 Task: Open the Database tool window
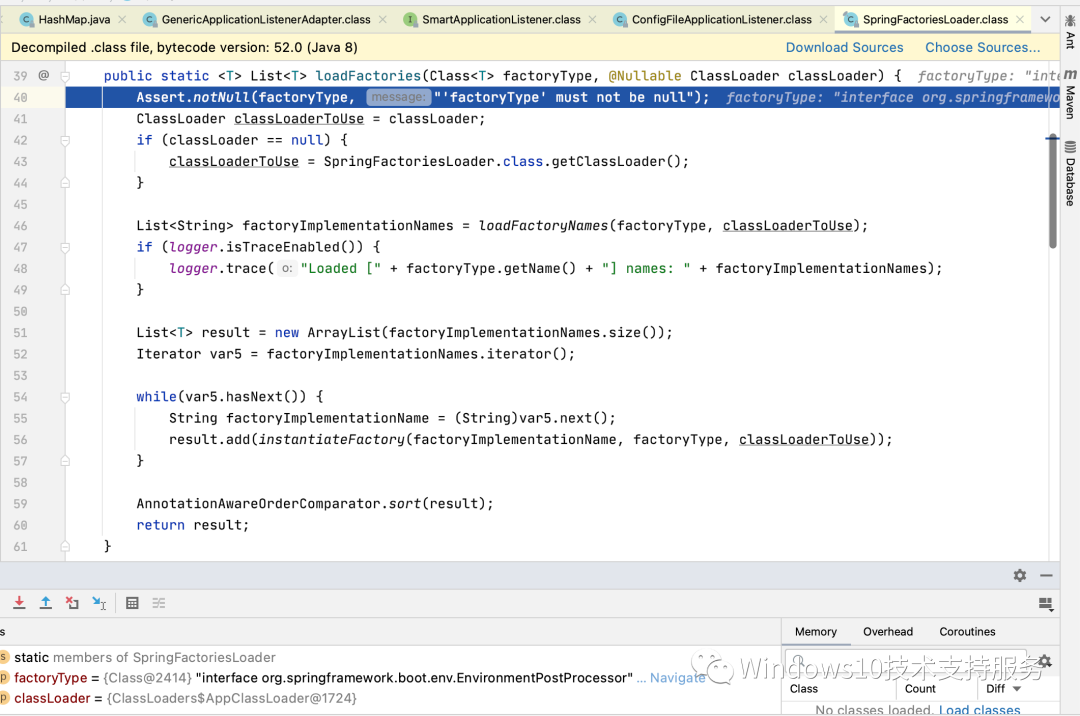pyautogui.click(x=1070, y=173)
